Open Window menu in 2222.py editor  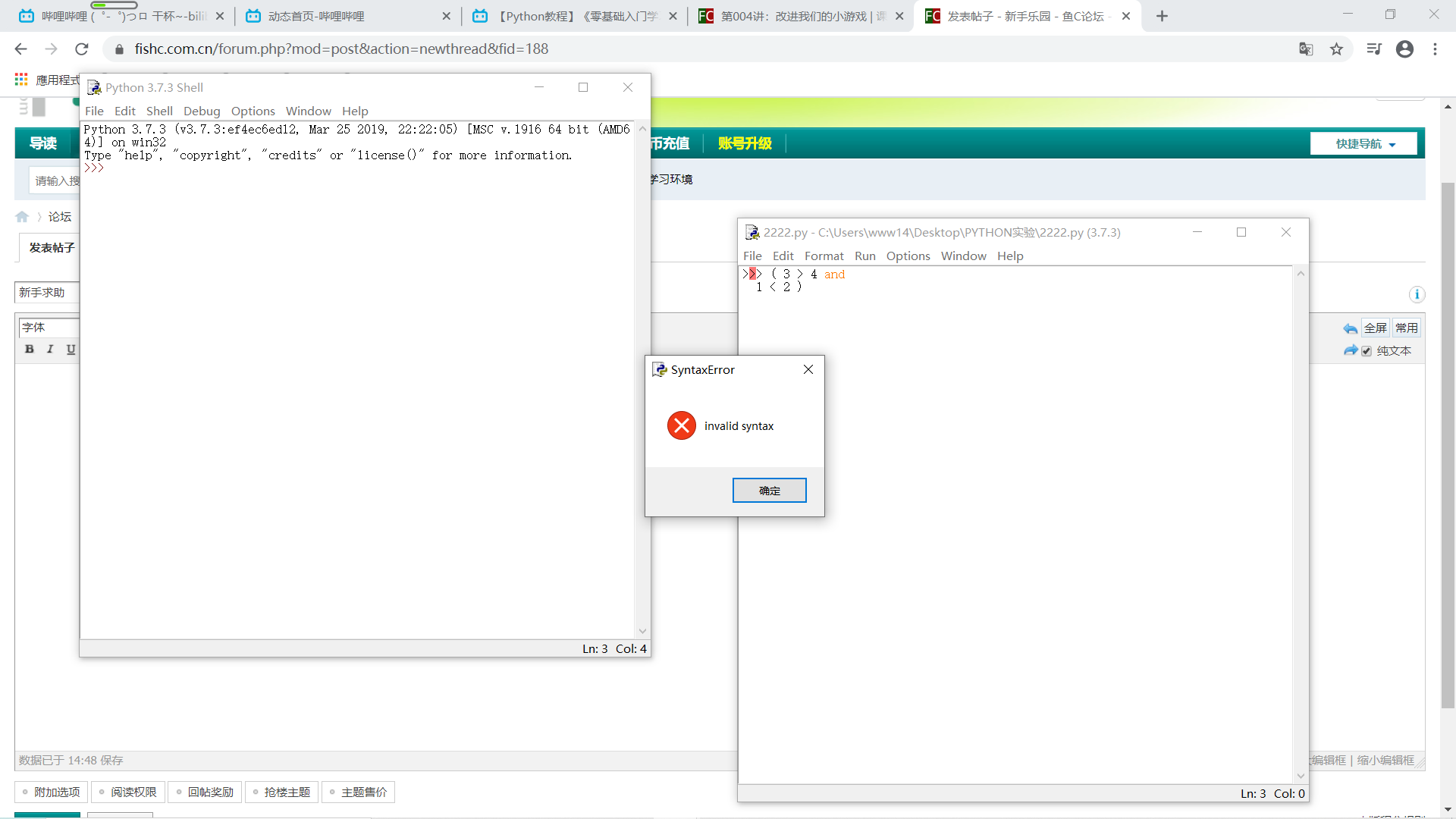coord(963,256)
